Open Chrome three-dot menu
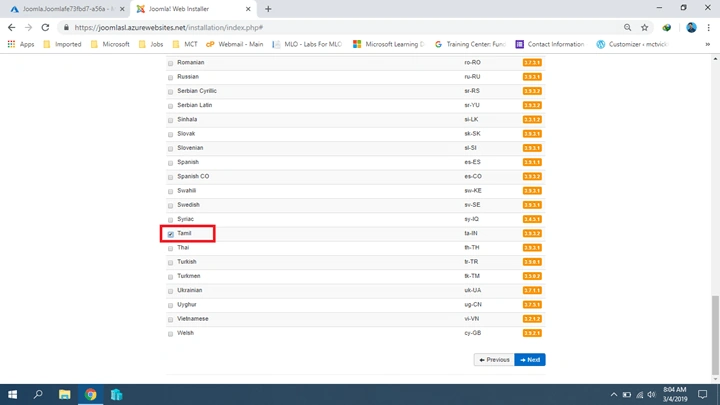This screenshot has width=720, height=405. pyautogui.click(x=709, y=28)
